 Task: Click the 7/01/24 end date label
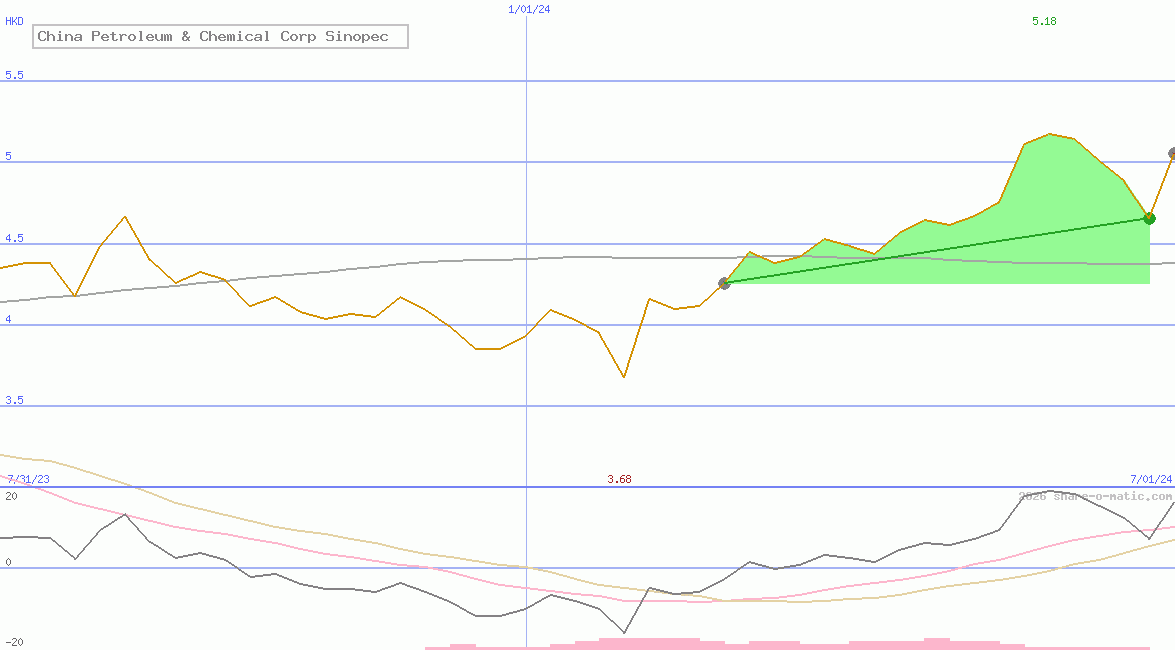[1151, 479]
